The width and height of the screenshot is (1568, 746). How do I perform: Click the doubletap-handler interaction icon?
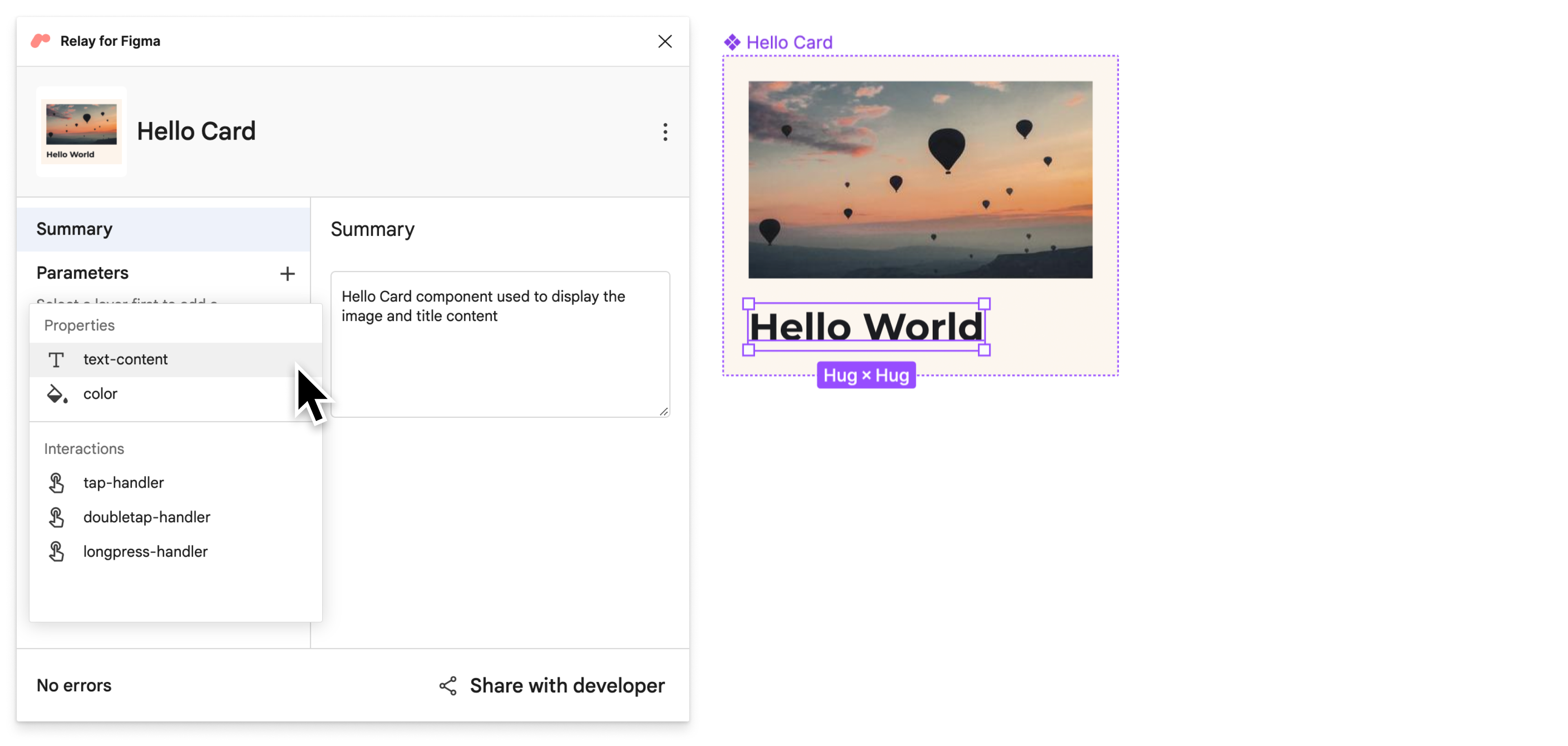pos(58,517)
